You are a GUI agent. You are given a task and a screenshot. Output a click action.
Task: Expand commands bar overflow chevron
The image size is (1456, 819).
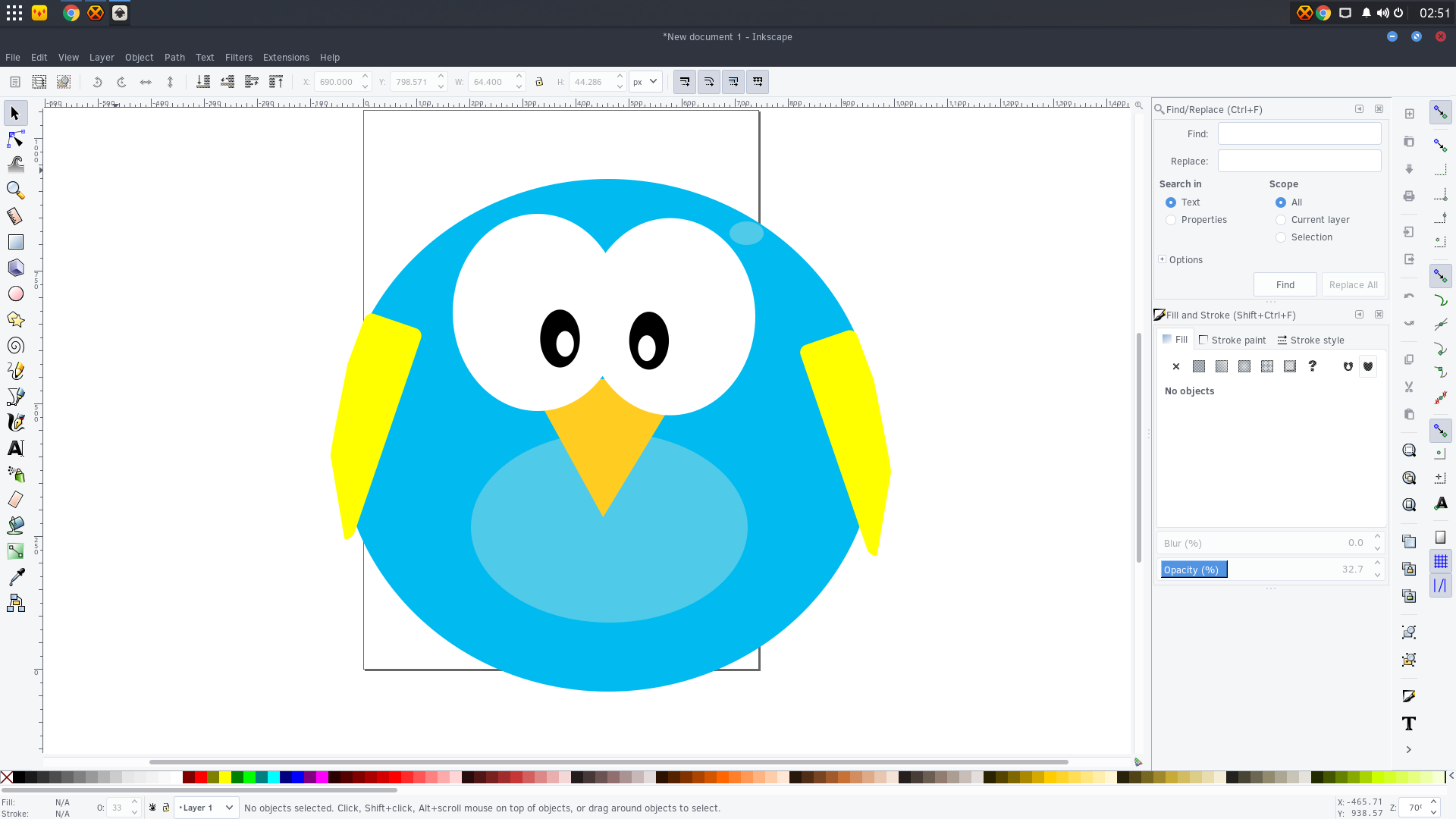[1409, 750]
